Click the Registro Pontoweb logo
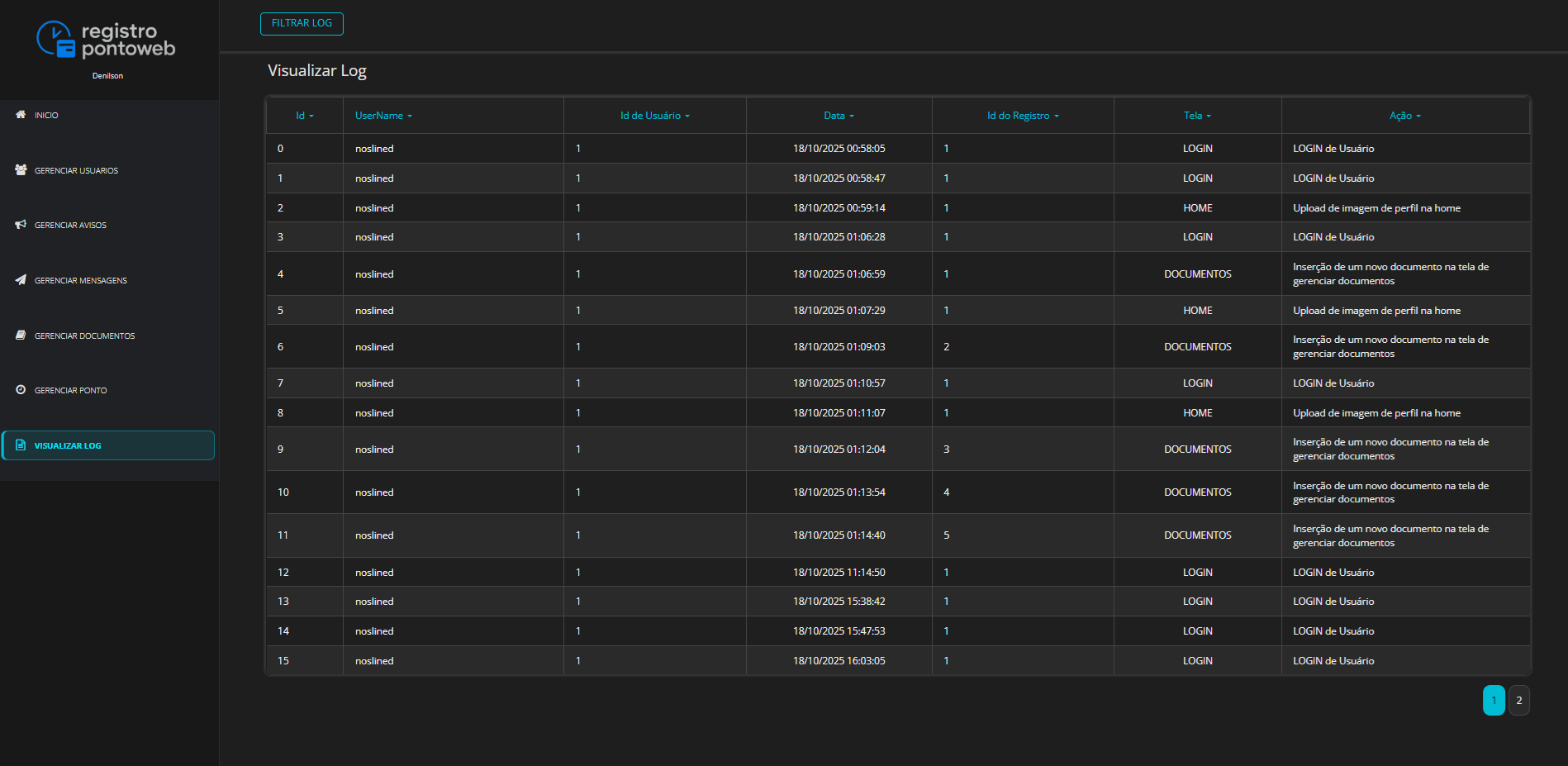Viewport: 1568px width, 766px height. [107, 40]
